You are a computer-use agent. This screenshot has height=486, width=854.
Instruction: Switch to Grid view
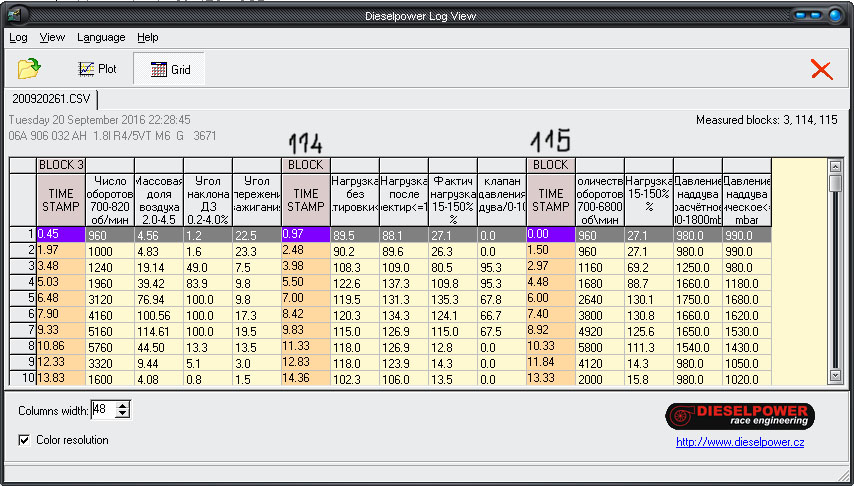[169, 69]
